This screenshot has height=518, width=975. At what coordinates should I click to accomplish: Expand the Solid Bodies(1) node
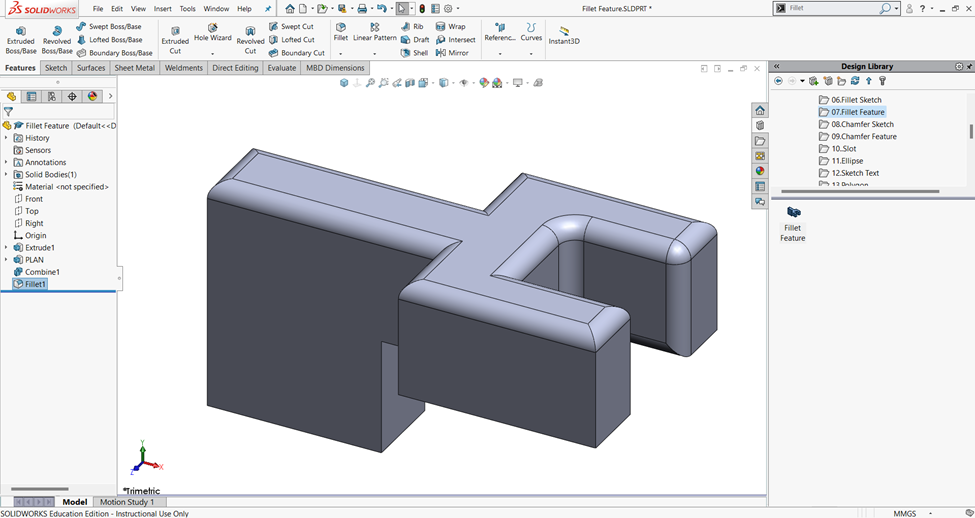point(7,175)
